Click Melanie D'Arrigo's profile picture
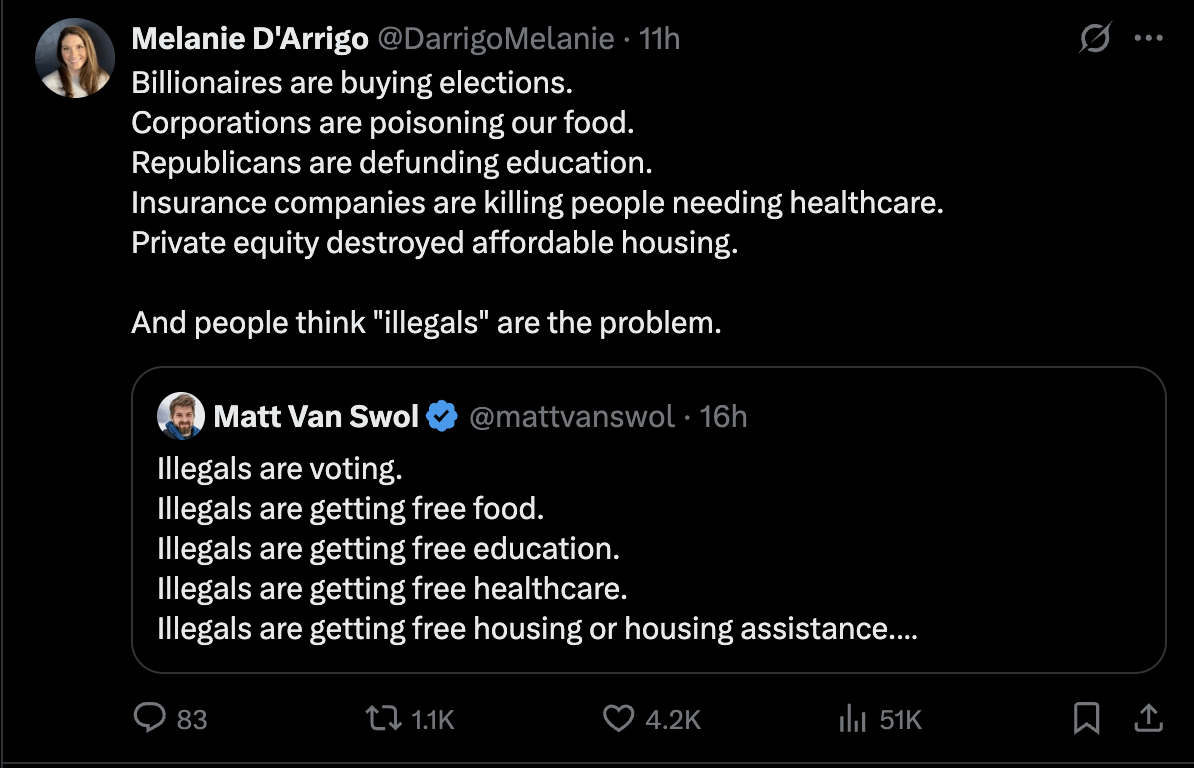1194x768 pixels. point(75,58)
